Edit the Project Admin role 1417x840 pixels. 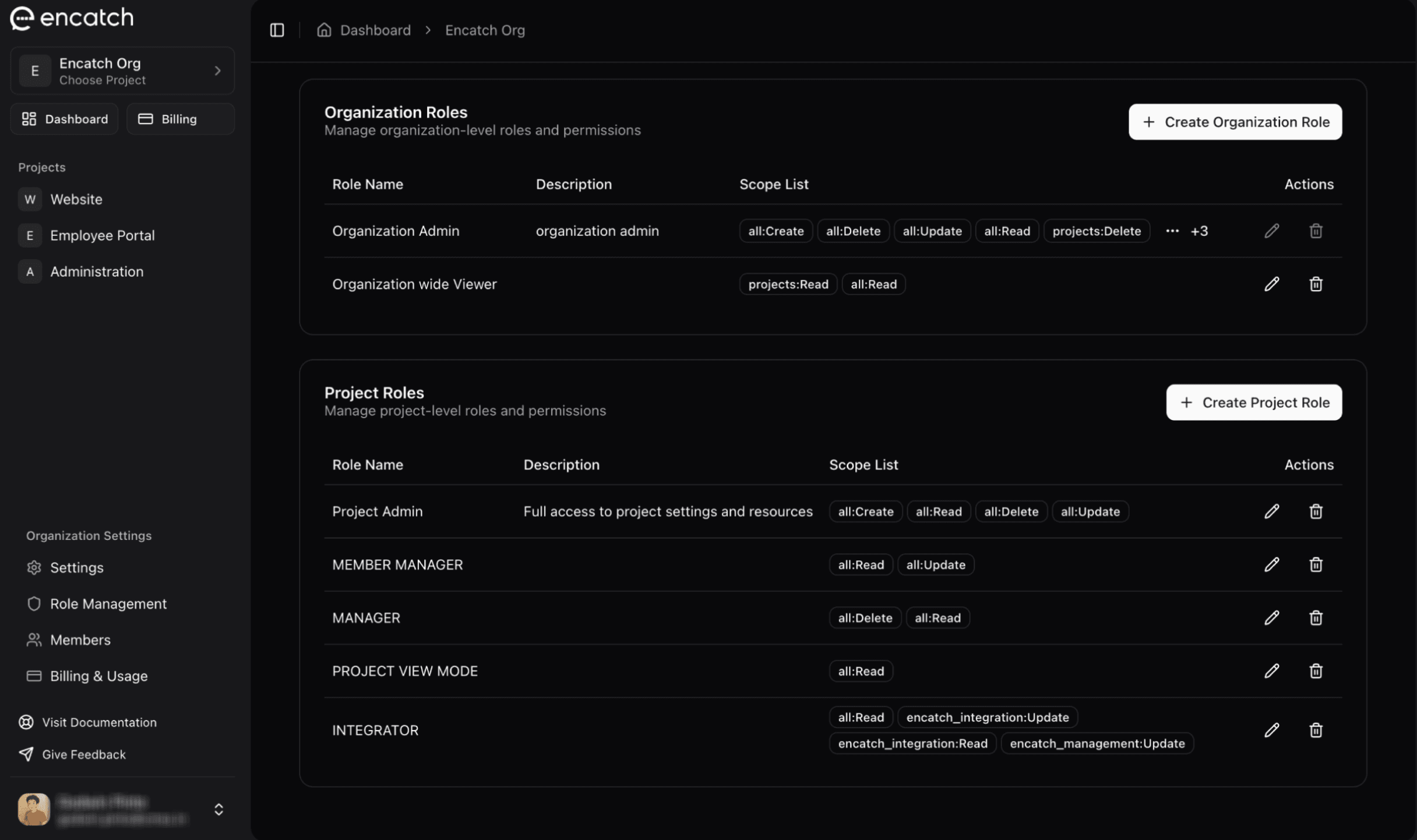pyautogui.click(x=1271, y=511)
